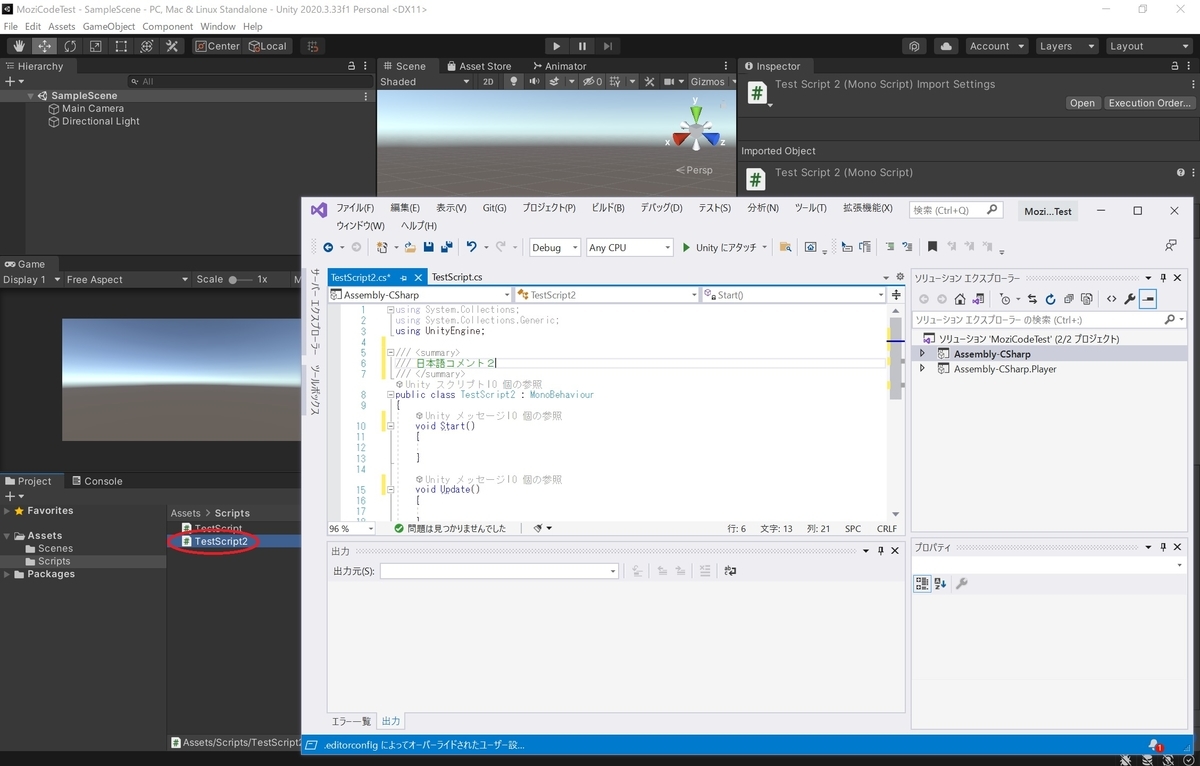The height and width of the screenshot is (766, 1200).
Task: Click navigate backward arrow in Visual Studio
Action: (x=328, y=247)
